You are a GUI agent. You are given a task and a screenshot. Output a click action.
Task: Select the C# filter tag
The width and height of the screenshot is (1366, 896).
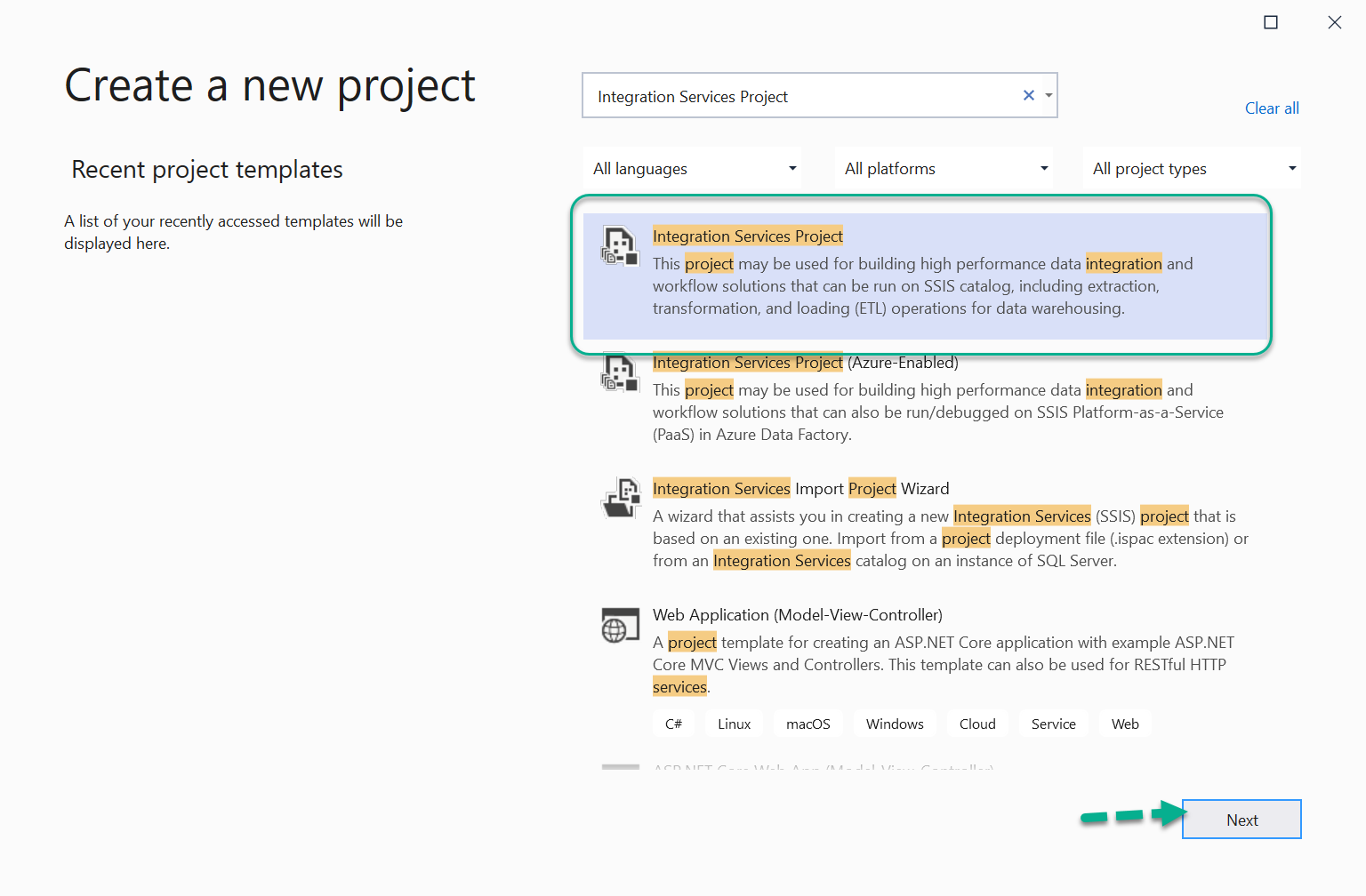[673, 724]
